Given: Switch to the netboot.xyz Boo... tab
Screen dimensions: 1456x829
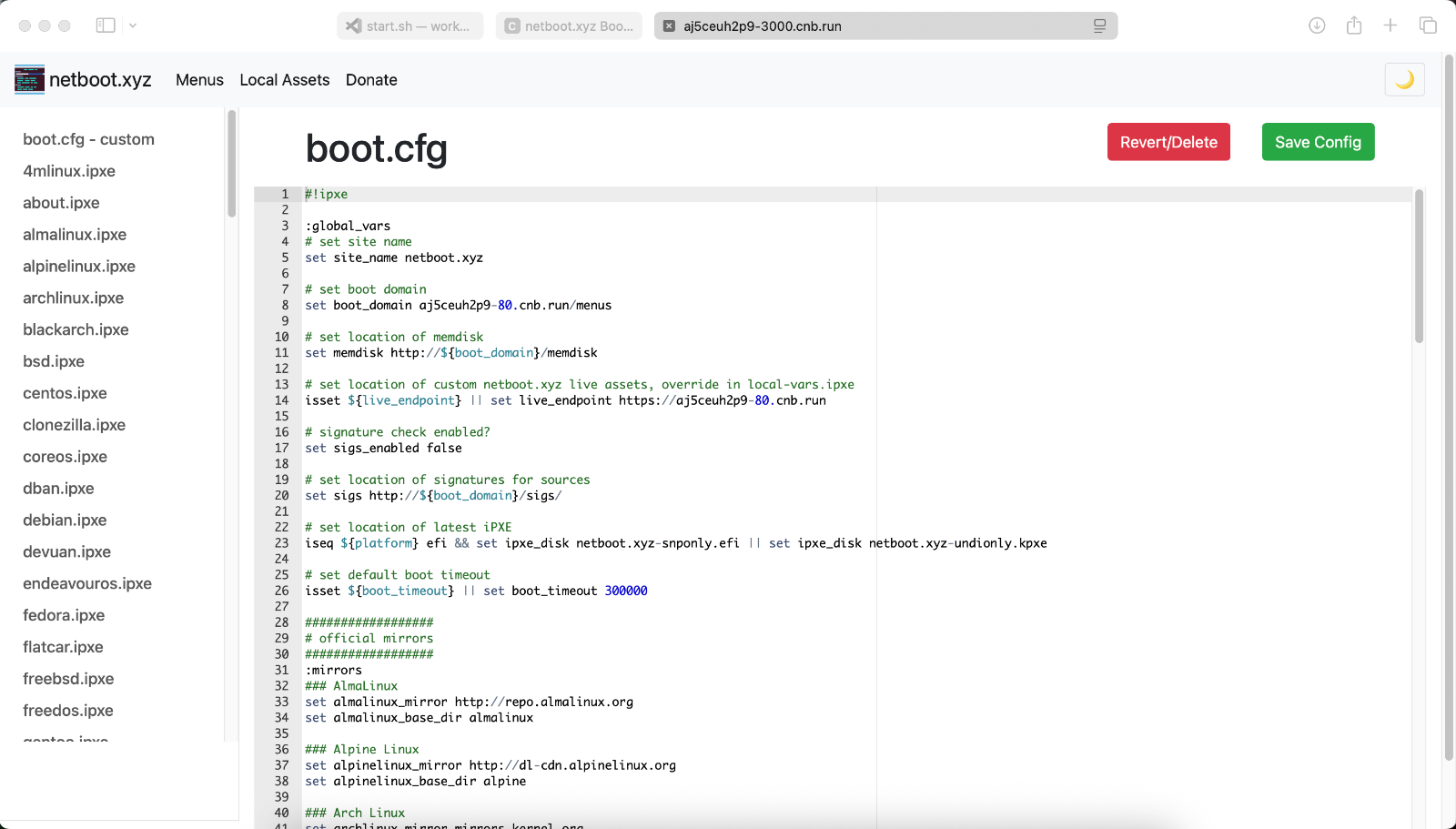Looking at the screenshot, I should 570,26.
